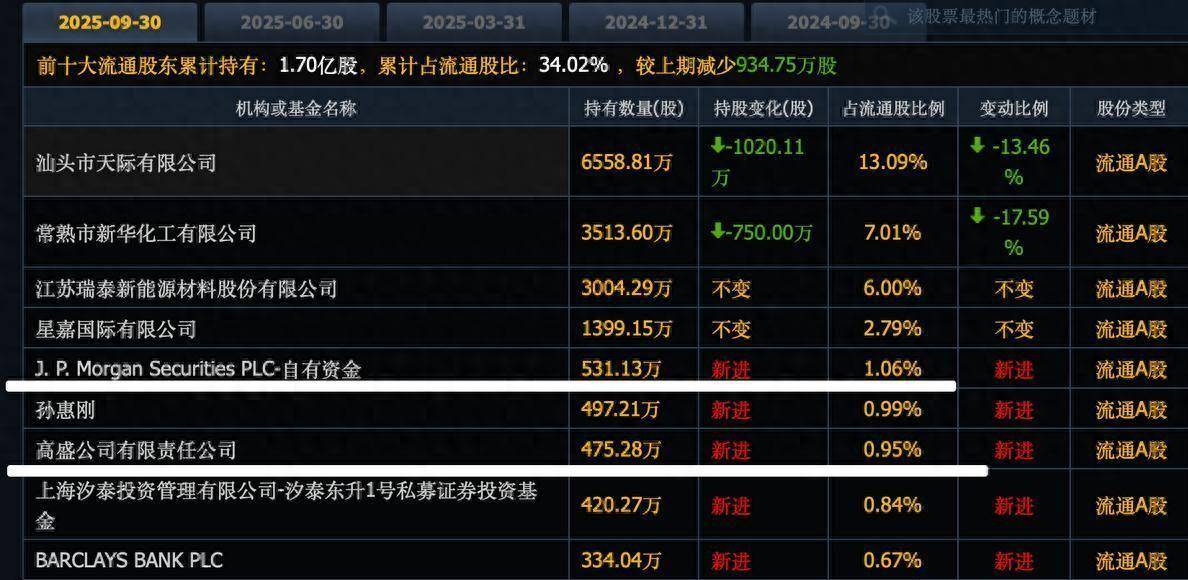The height and width of the screenshot is (580, 1188).
Task: Click holding amount 3513.60万
Action: tap(627, 233)
